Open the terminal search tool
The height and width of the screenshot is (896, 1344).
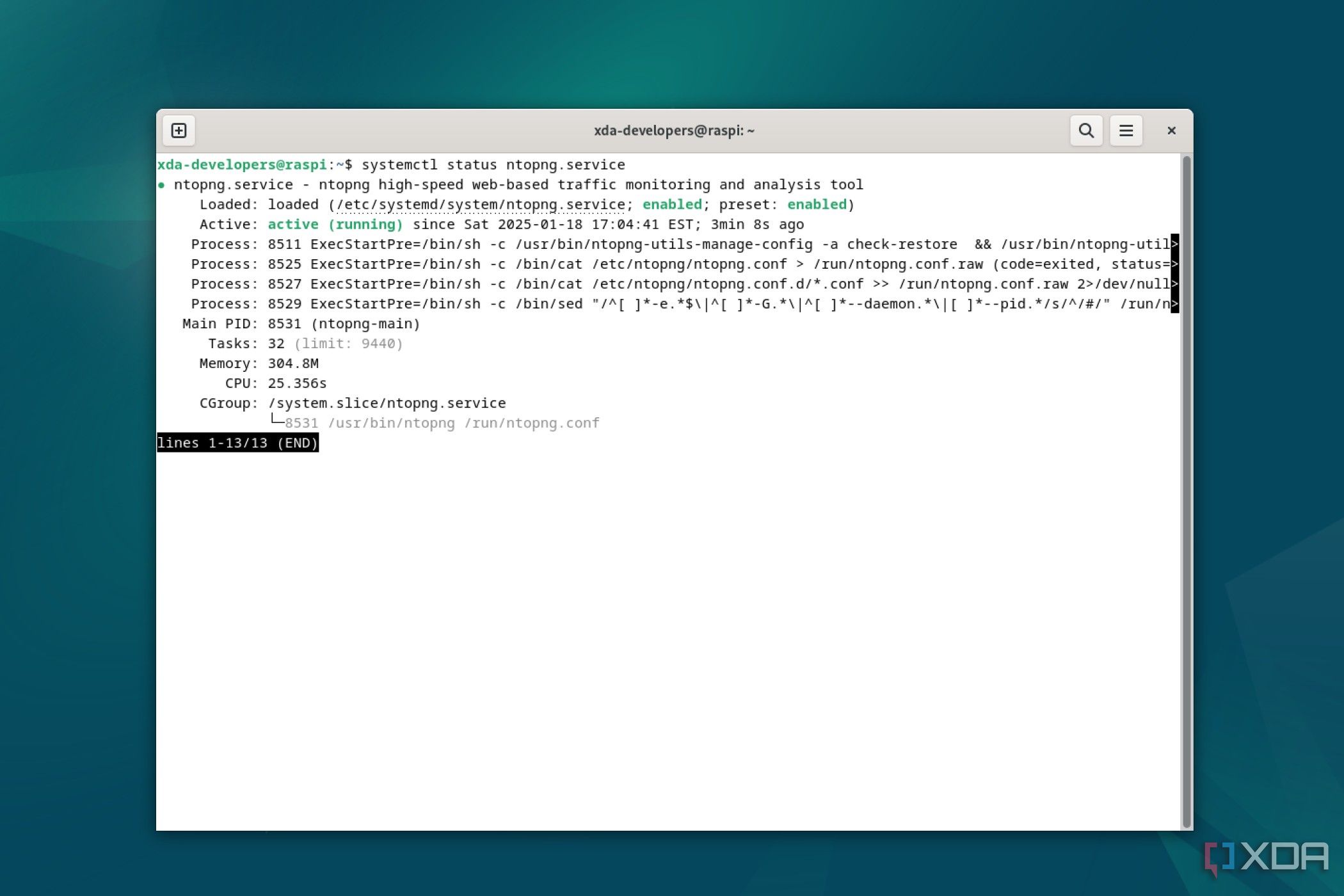coord(1086,131)
